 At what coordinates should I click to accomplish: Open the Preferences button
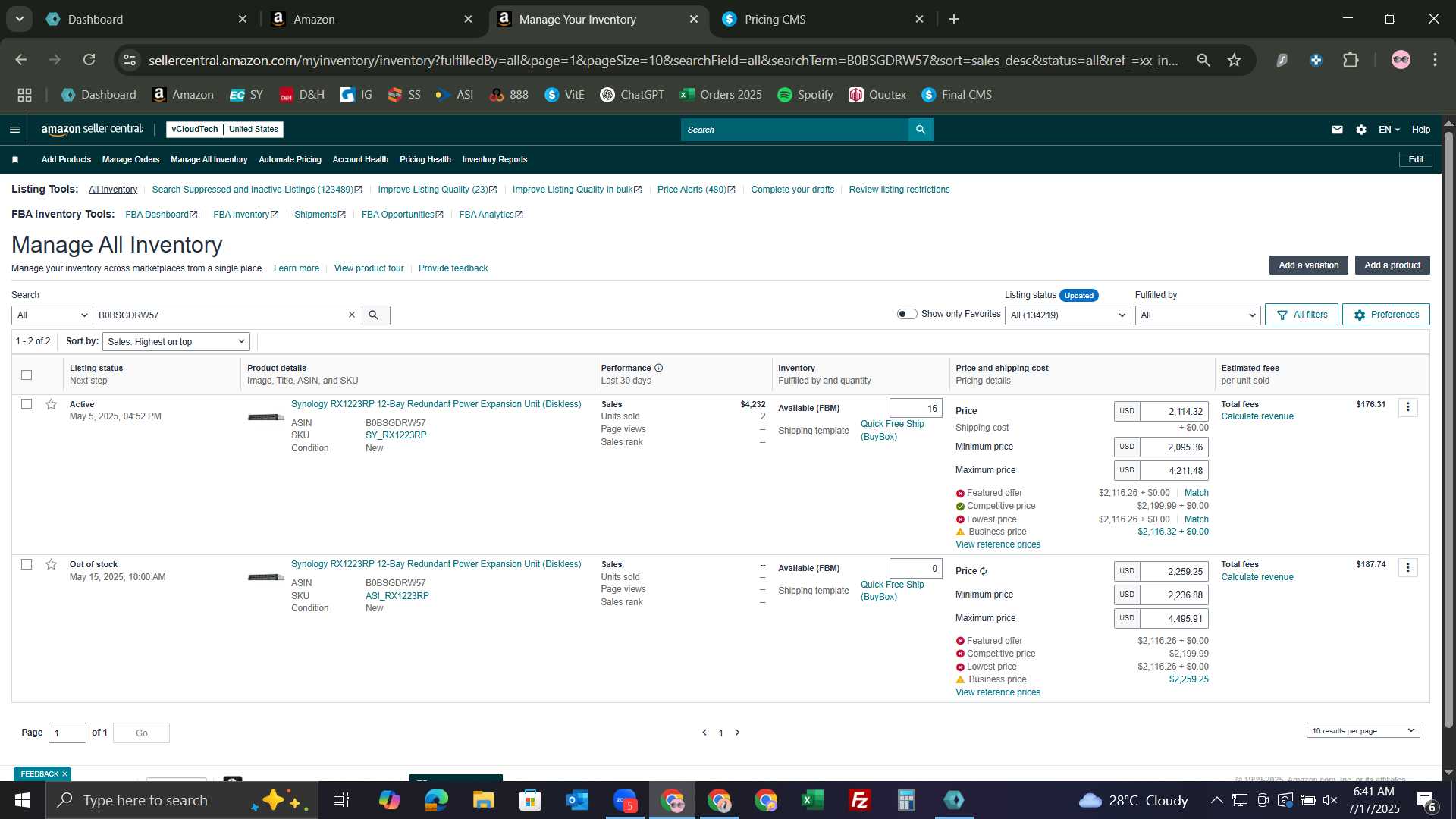(x=1385, y=315)
